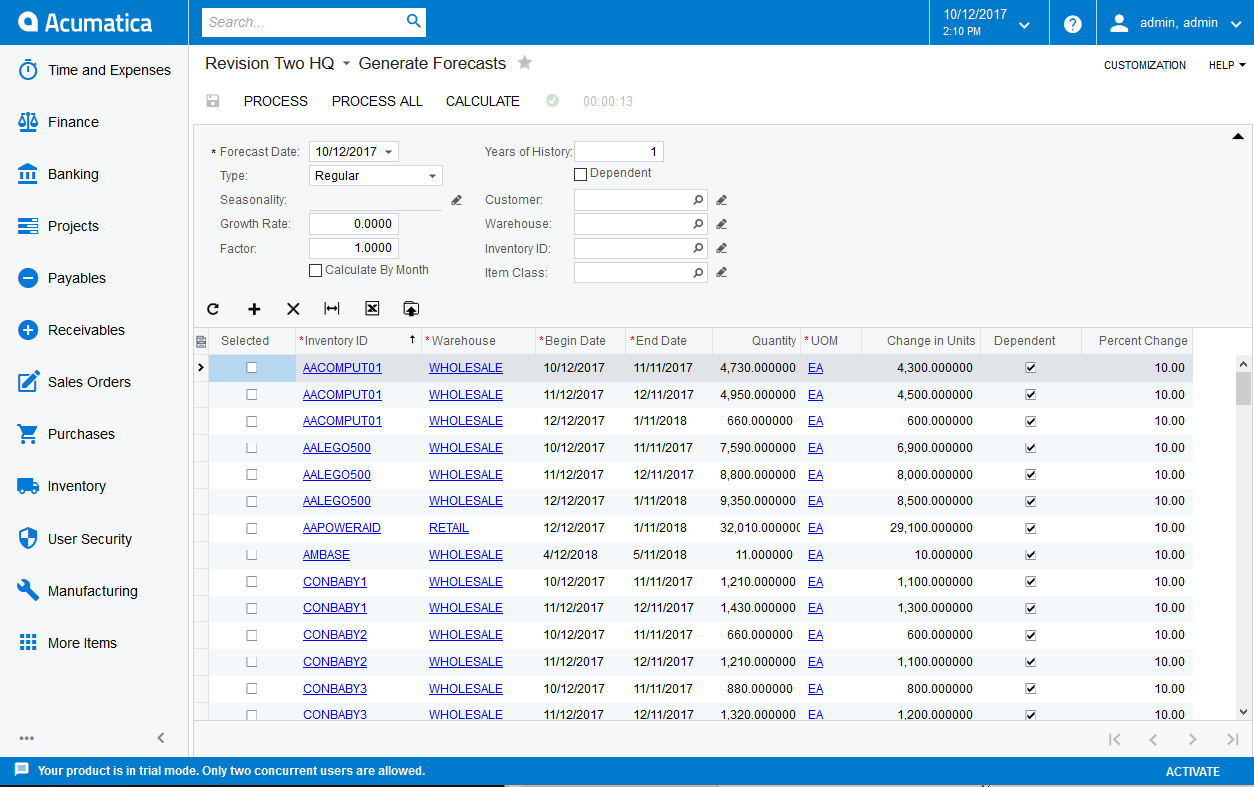Viewport: 1254px width, 787px height.
Task: Open the Sales Orders sidebar item
Action: (x=89, y=382)
